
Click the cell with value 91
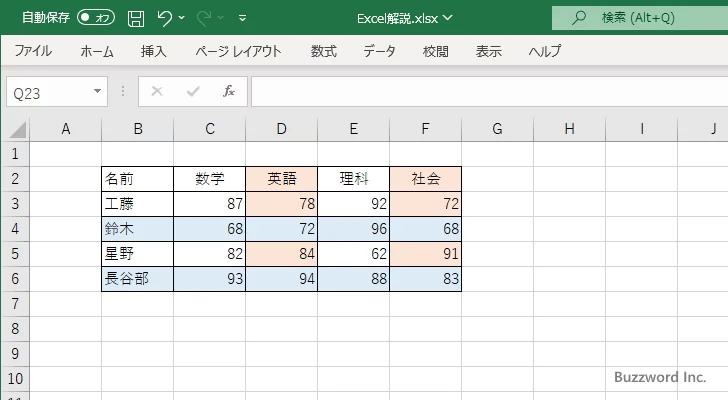coord(425,254)
